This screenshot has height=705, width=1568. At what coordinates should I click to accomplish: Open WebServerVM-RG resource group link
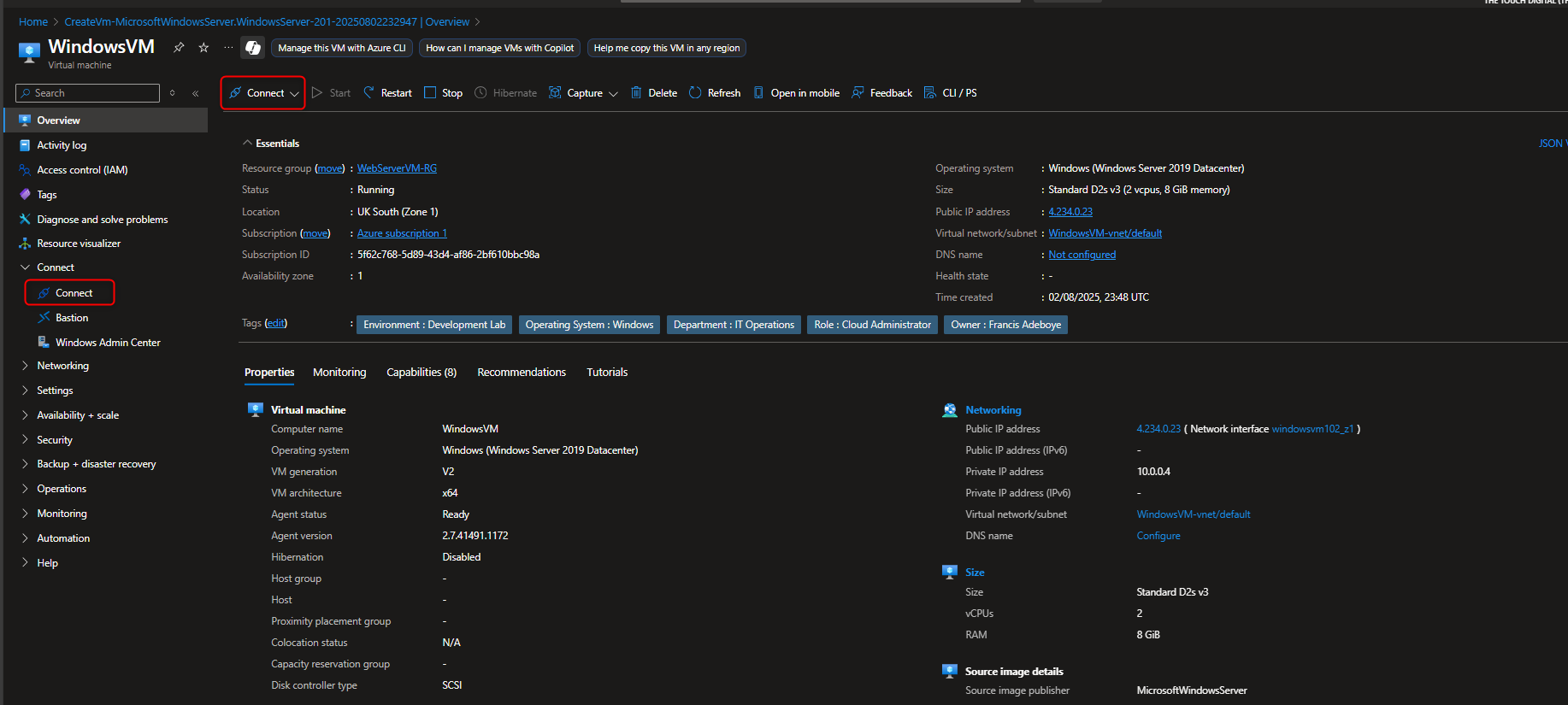click(x=397, y=168)
